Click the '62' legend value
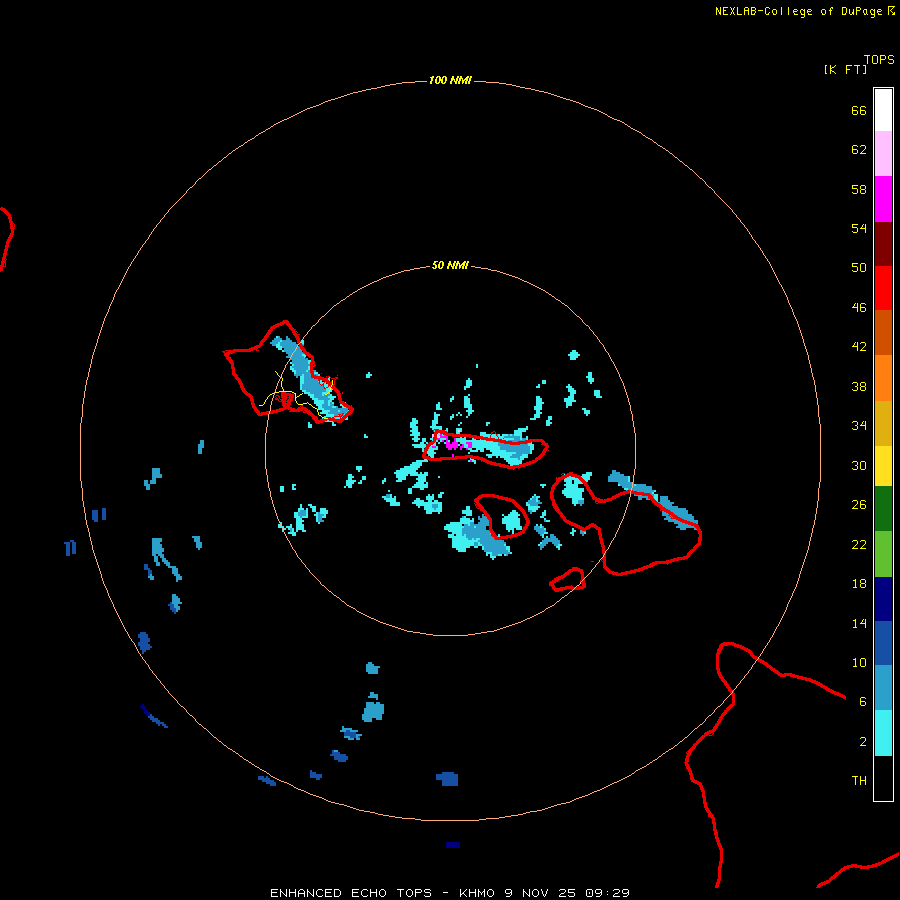This screenshot has width=900, height=900. coord(859,150)
